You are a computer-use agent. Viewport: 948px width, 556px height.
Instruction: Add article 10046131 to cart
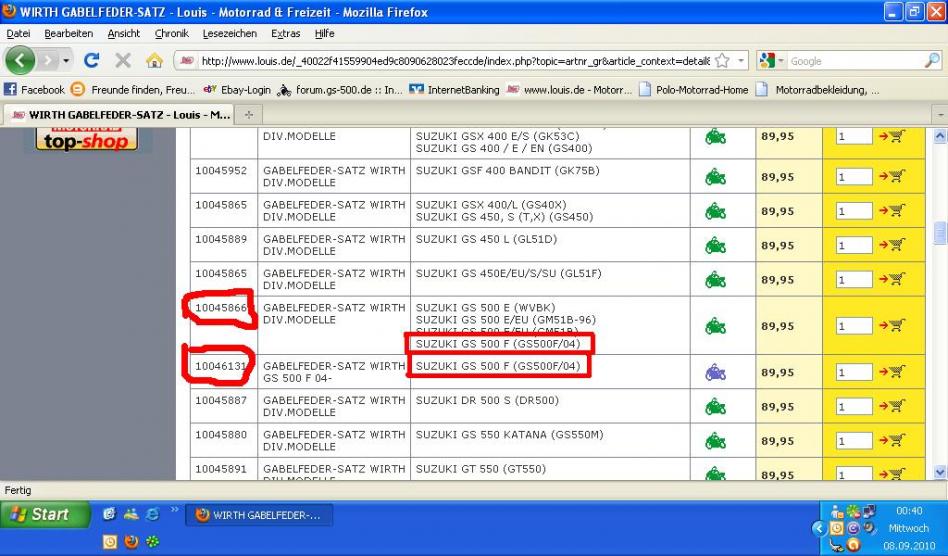click(x=892, y=372)
